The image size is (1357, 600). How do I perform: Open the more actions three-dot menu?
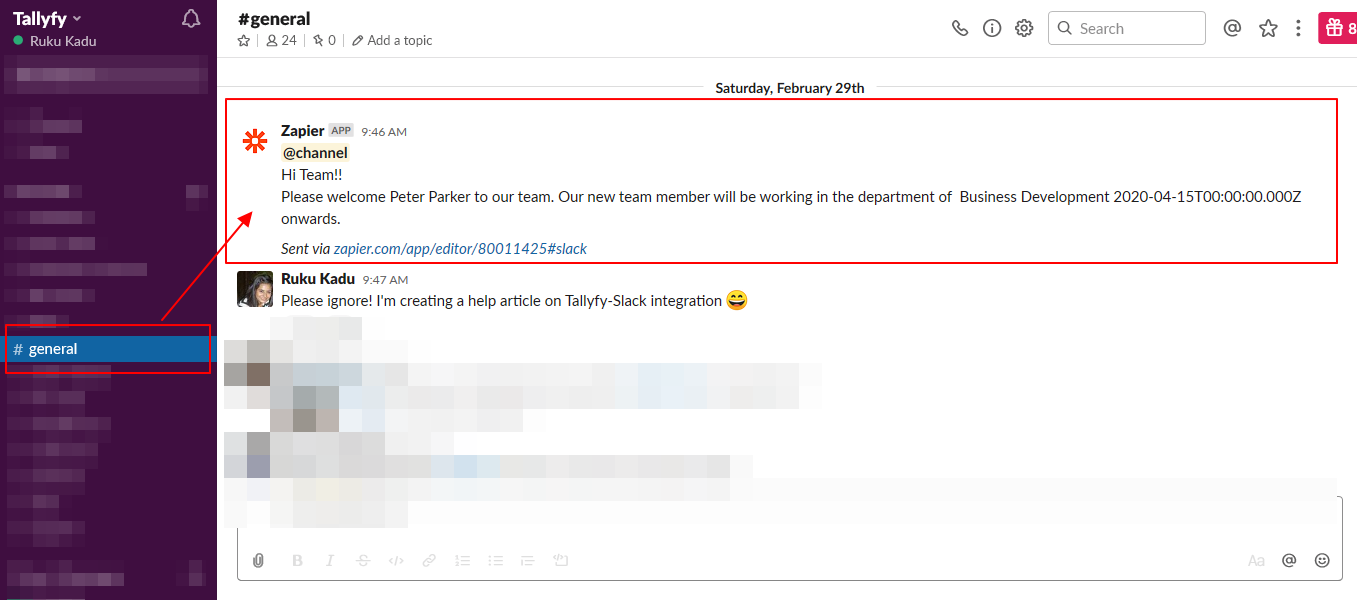click(x=1298, y=28)
